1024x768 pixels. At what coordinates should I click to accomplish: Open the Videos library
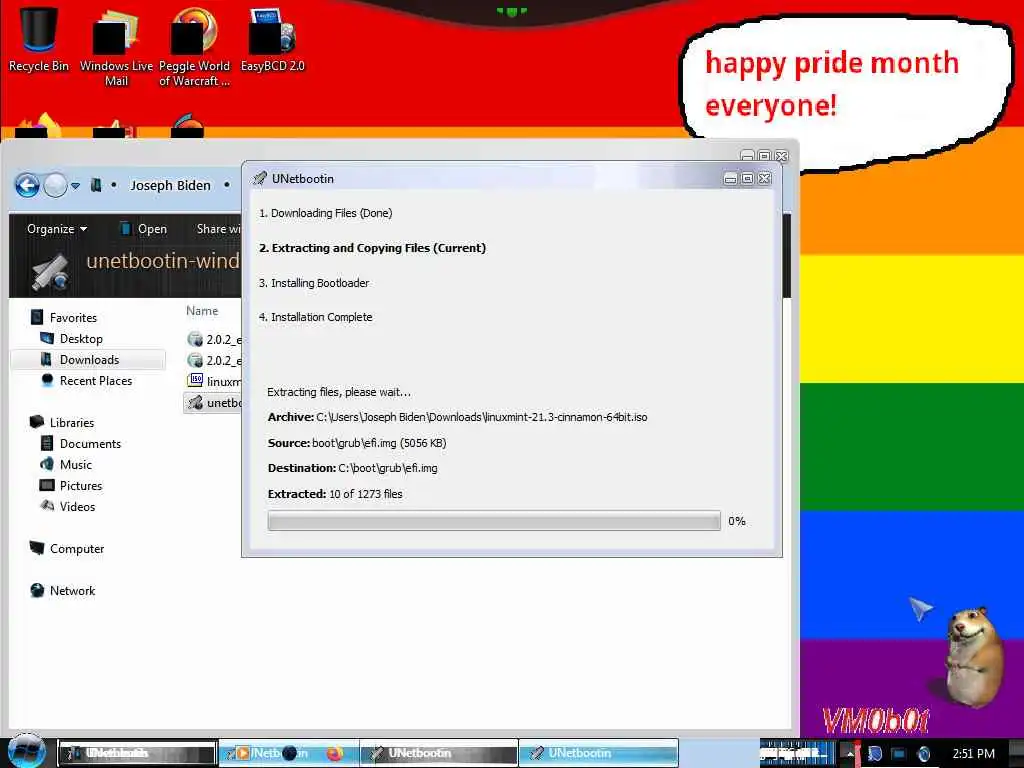[68, 506]
